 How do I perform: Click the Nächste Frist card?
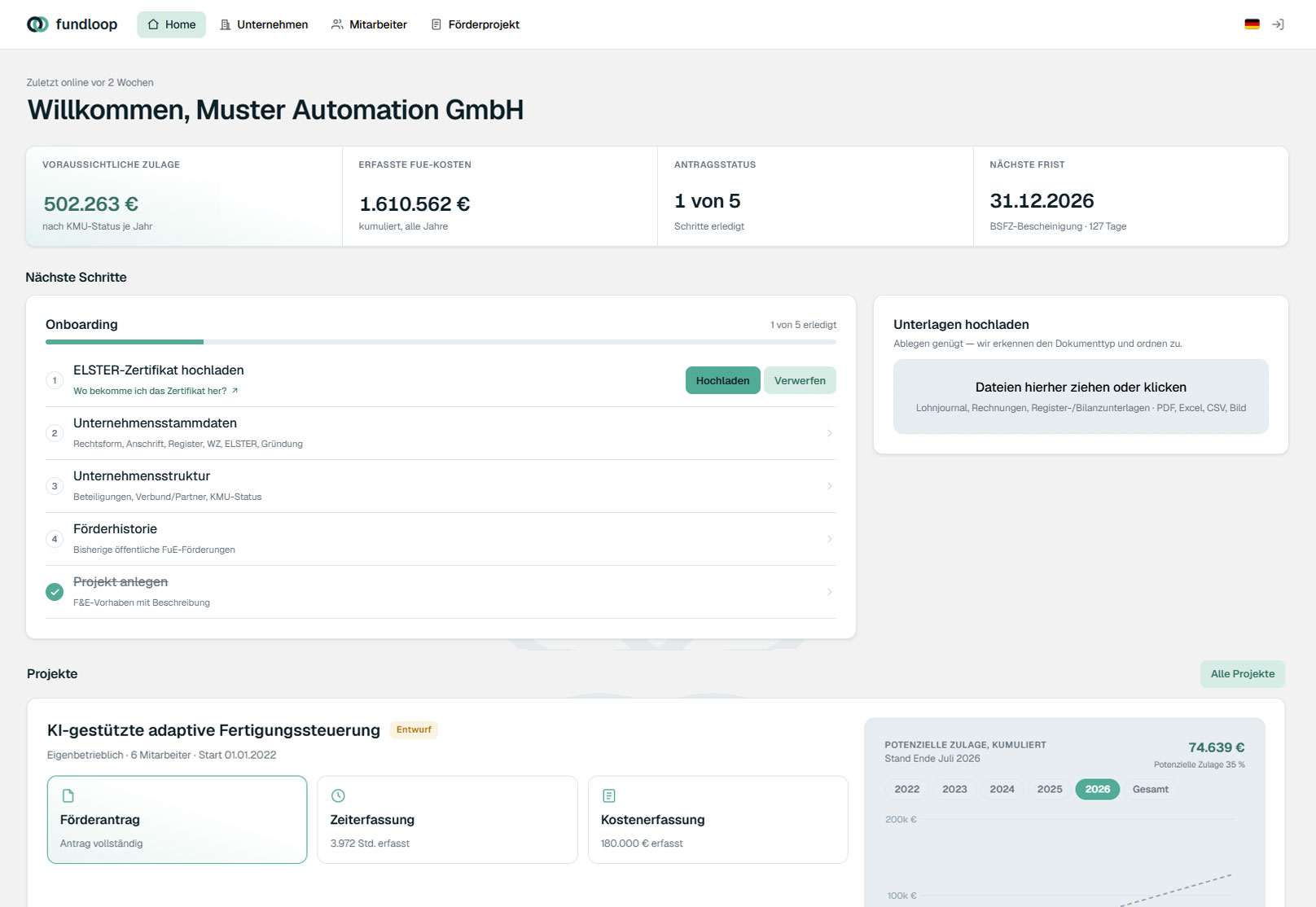pyautogui.click(x=1131, y=196)
